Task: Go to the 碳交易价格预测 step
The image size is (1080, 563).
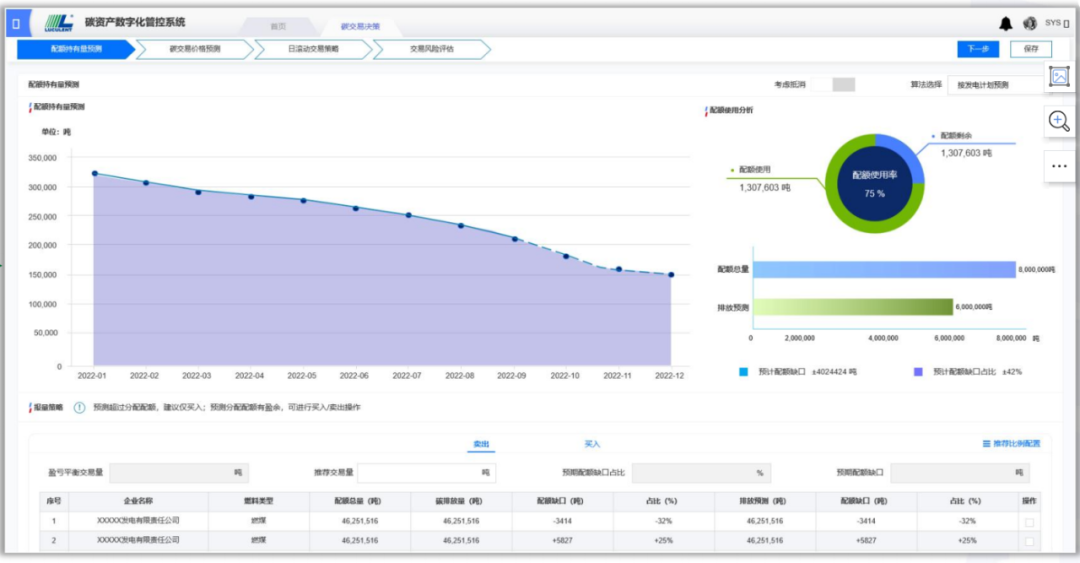Action: click(194, 49)
